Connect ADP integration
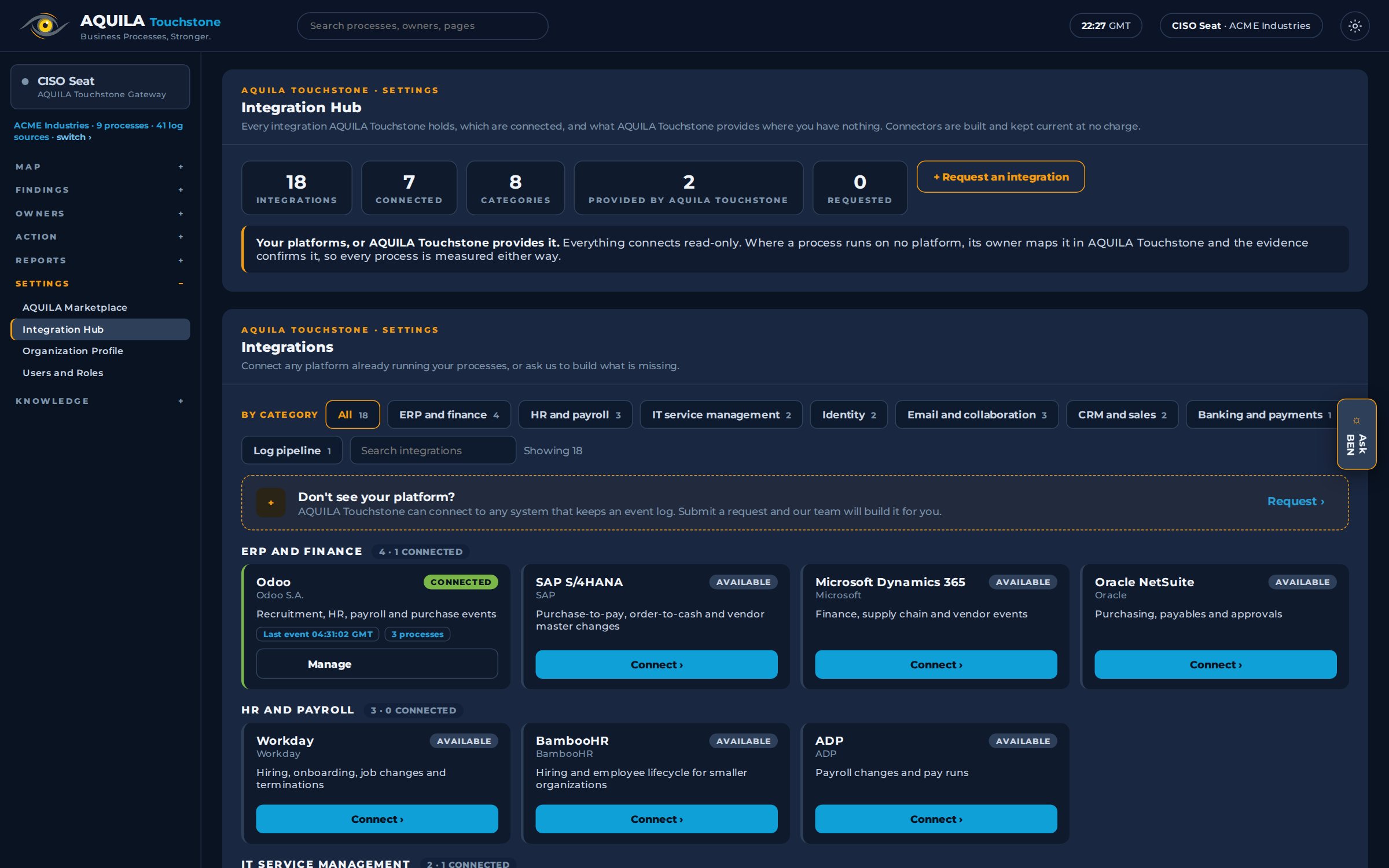This screenshot has height=868, width=1389. click(936, 819)
